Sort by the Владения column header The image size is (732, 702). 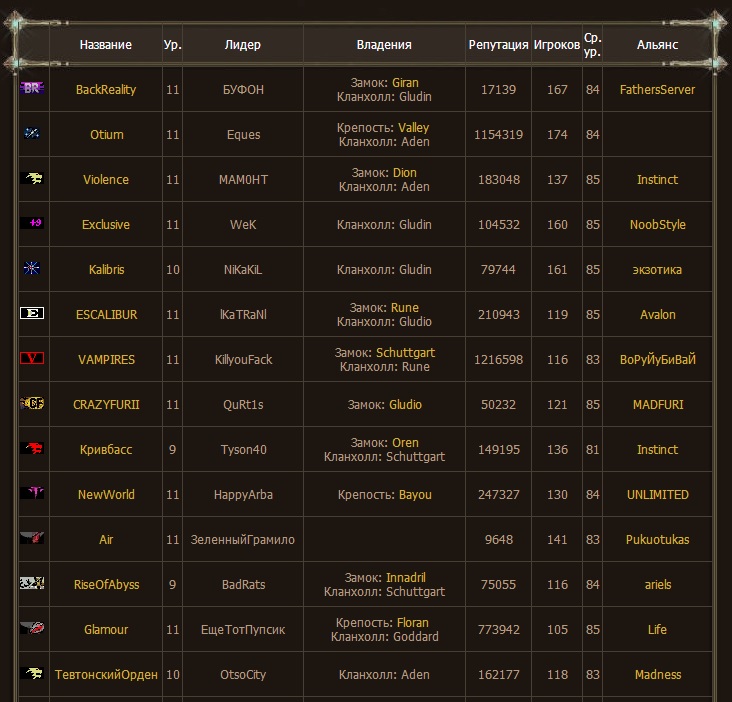pyautogui.click(x=384, y=45)
